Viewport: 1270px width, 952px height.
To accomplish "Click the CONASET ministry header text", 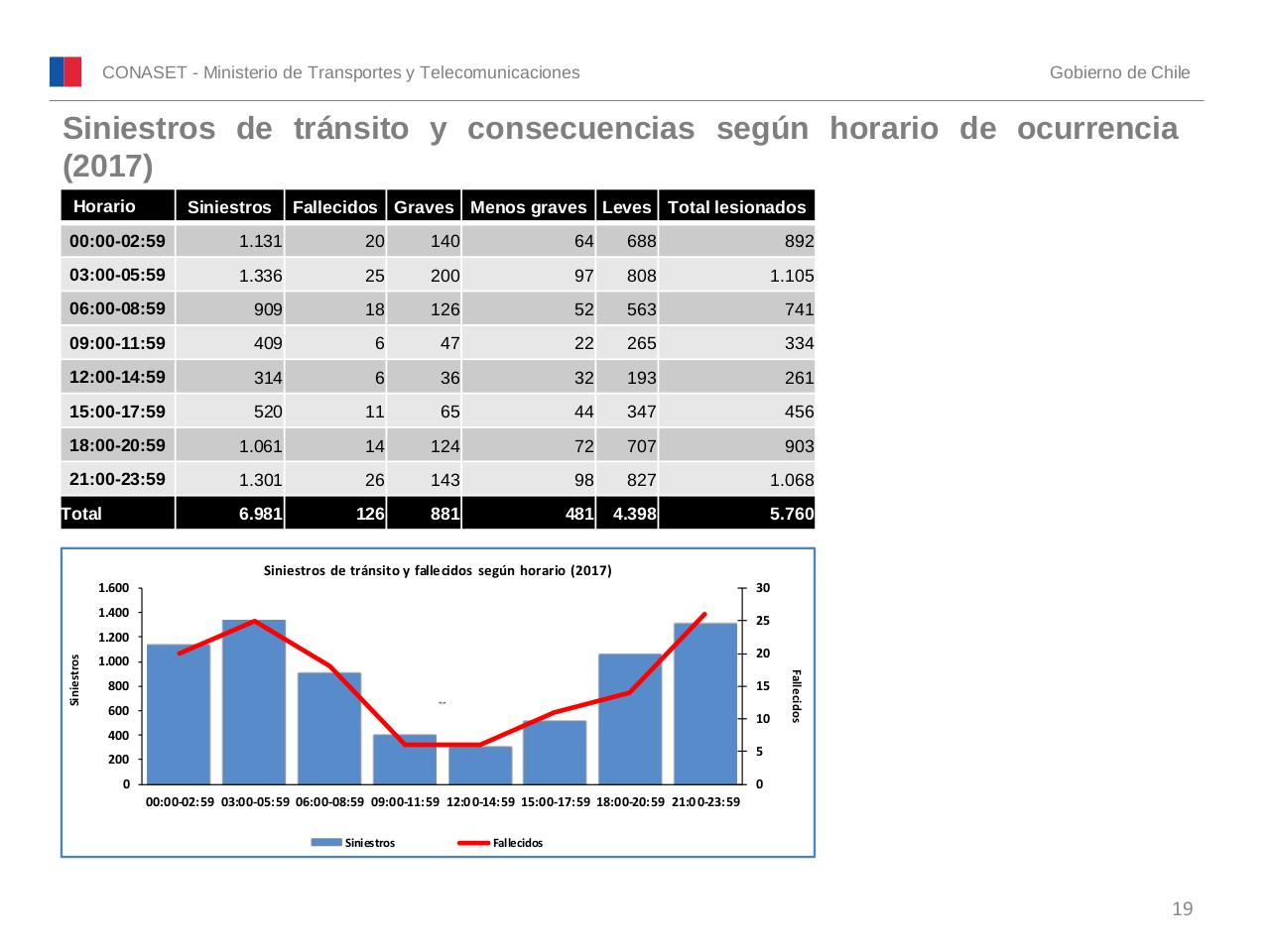I will [341, 72].
